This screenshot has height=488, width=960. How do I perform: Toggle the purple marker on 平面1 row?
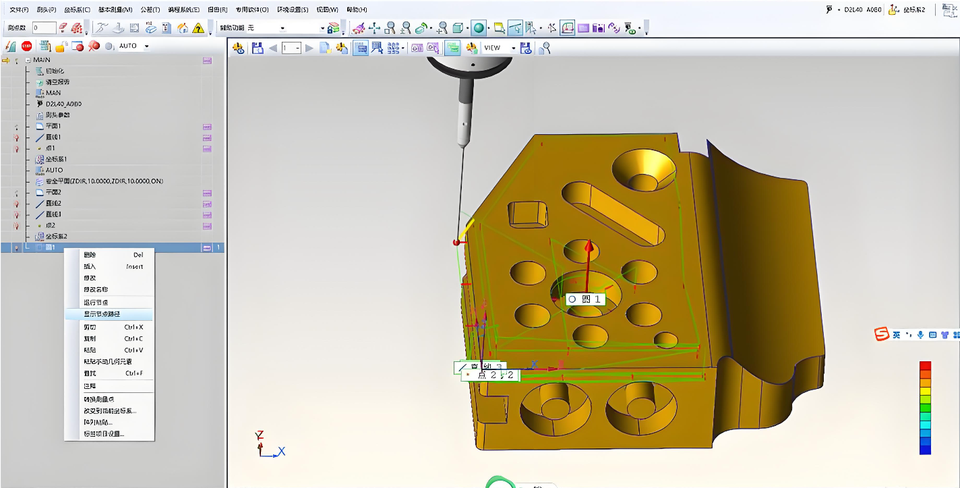click(x=208, y=127)
